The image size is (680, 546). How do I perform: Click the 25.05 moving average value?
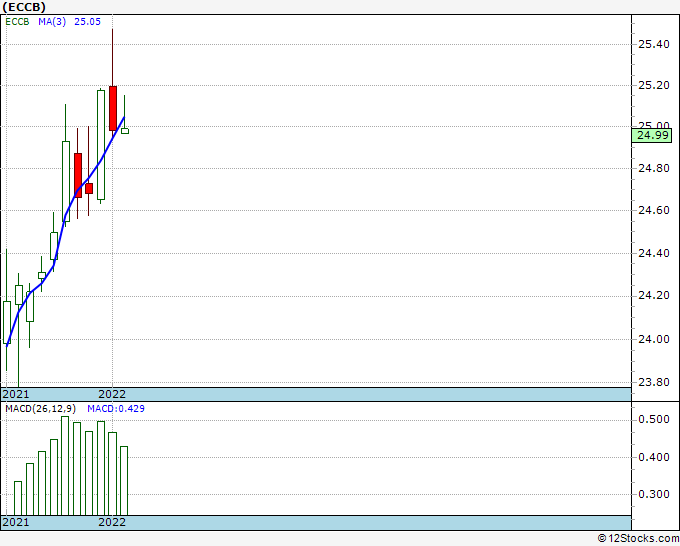click(87, 22)
